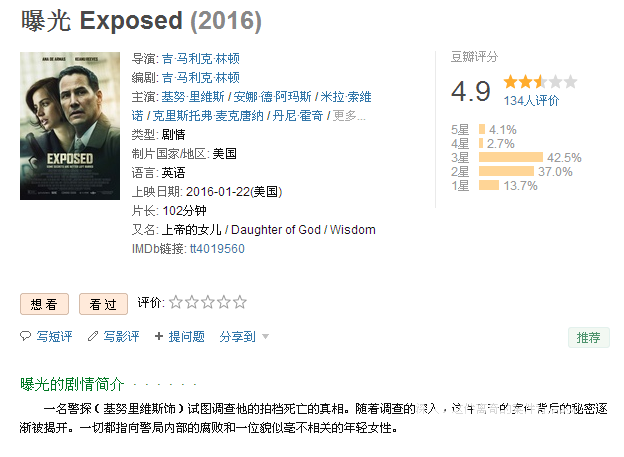Screen dimensions: 624x457
Task: Open the IMDb link tt4019560
Action: coord(217,249)
